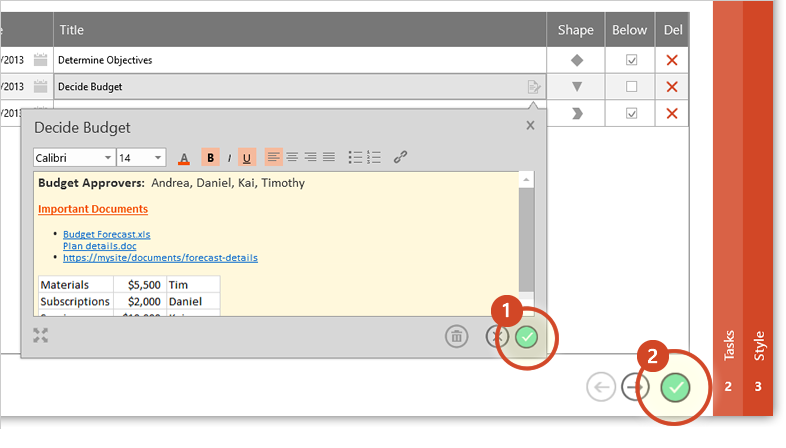Screen dimensions: 786x448
Task: Center align the note text
Action: (x=292, y=157)
